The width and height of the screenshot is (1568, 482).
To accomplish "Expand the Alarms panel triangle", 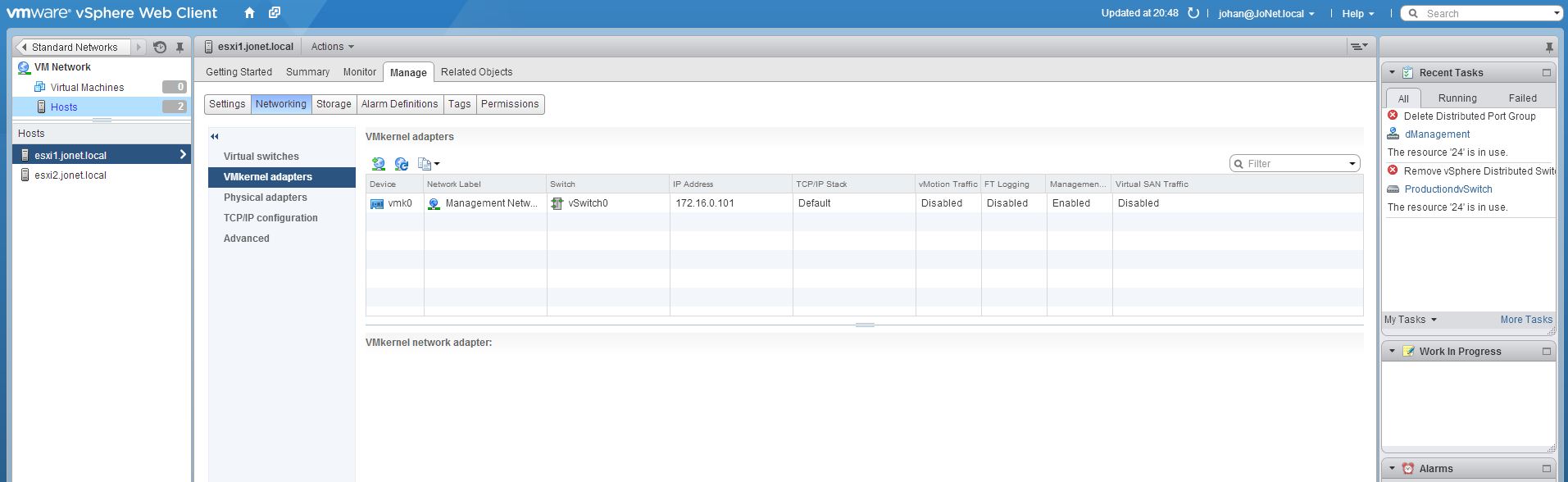I will [1392, 469].
